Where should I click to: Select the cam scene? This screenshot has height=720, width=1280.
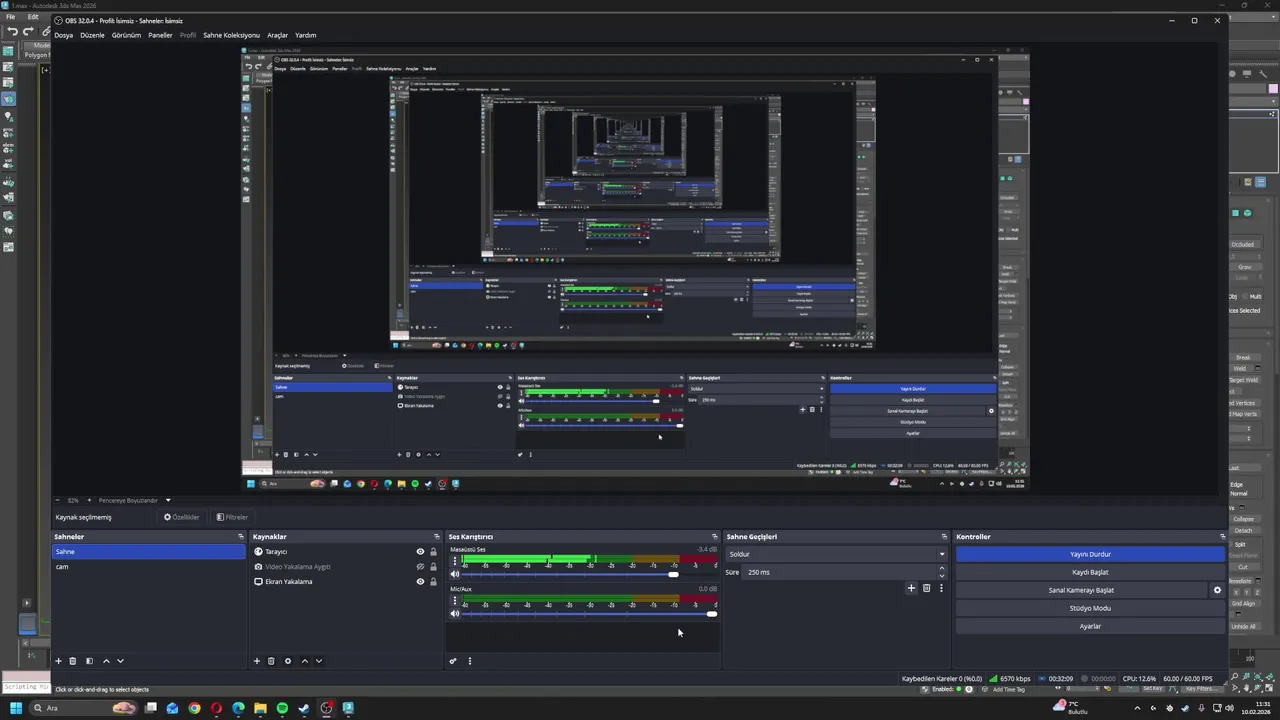148,567
